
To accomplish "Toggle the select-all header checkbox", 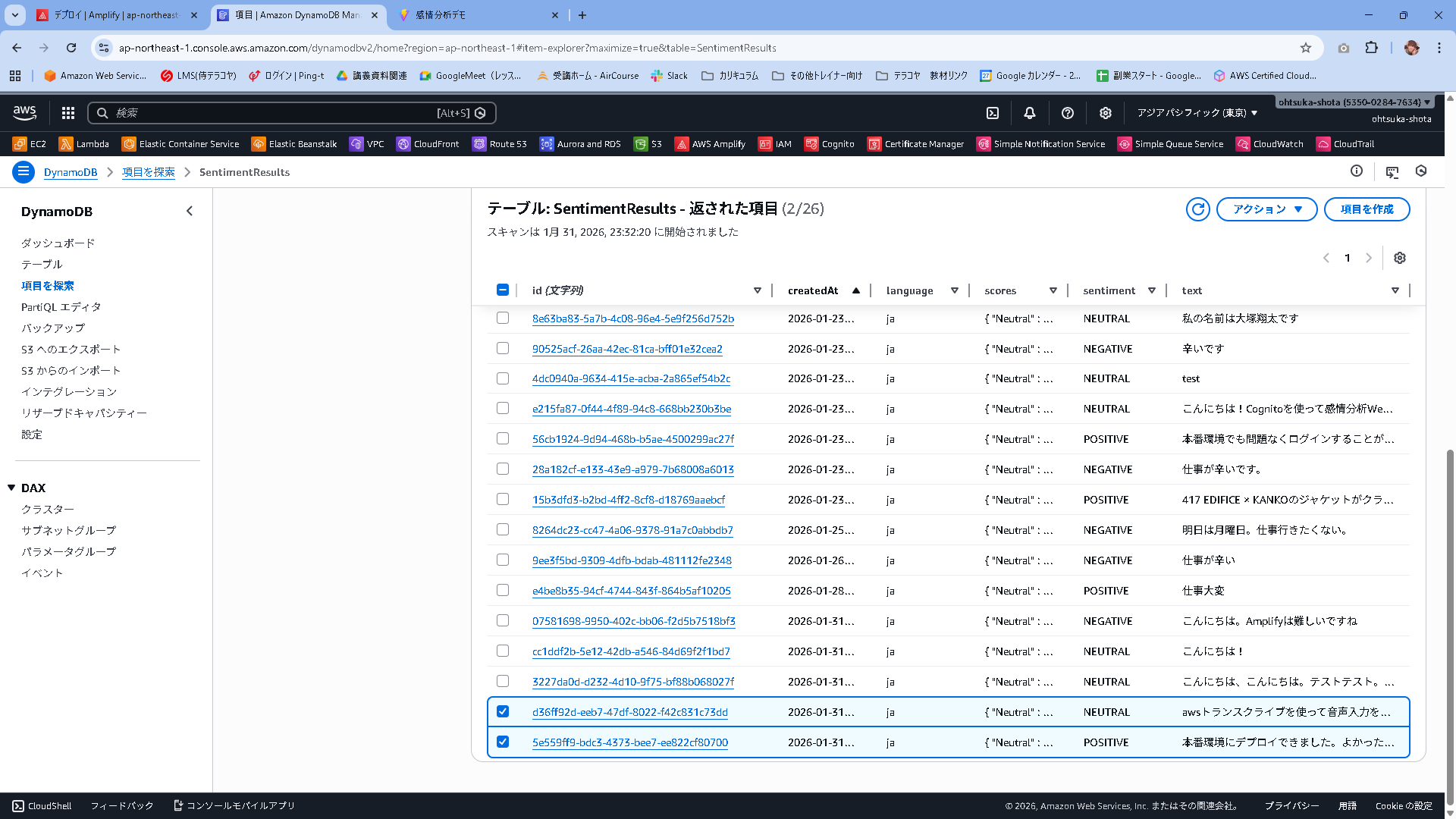I will [503, 290].
